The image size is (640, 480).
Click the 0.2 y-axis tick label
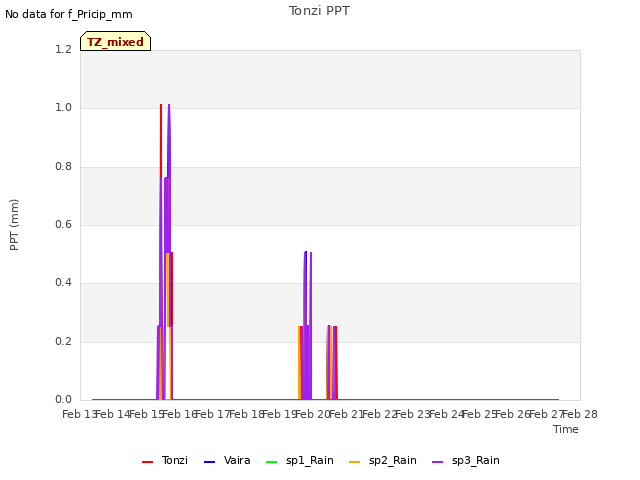click(x=64, y=341)
